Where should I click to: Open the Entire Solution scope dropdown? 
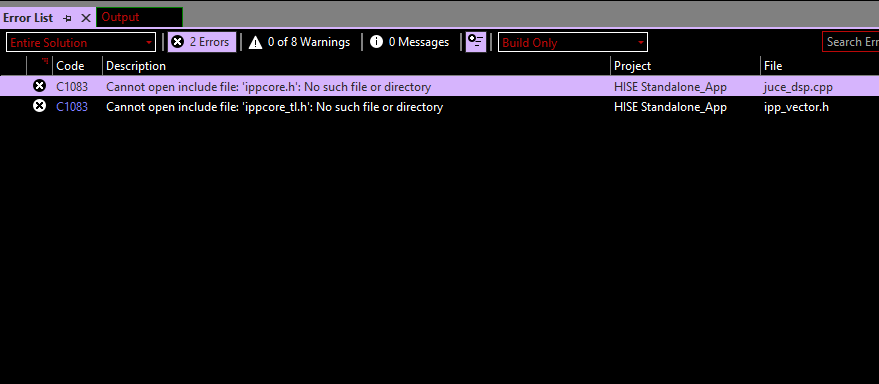[81, 43]
